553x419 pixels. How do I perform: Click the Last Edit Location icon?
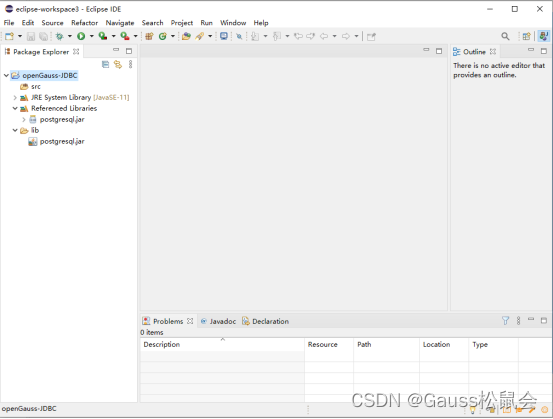[x=298, y=36]
